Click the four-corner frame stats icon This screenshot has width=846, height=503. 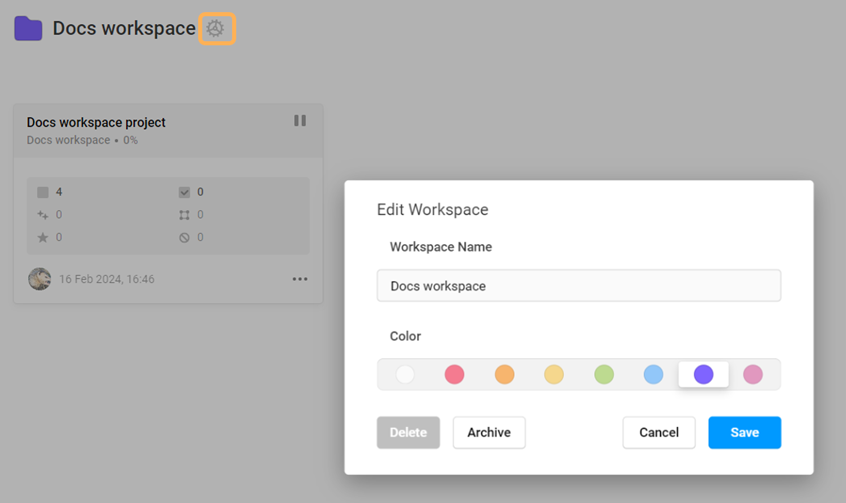pos(184,215)
